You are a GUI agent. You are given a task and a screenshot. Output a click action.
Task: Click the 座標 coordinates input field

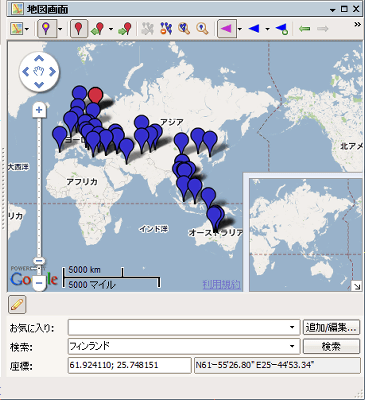[129, 365]
